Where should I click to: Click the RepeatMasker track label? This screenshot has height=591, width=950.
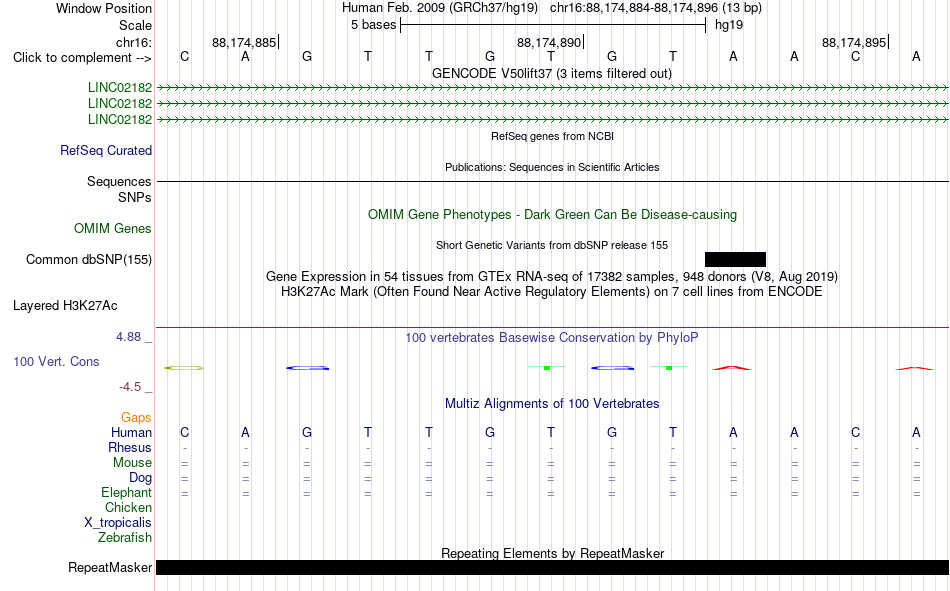(110, 567)
